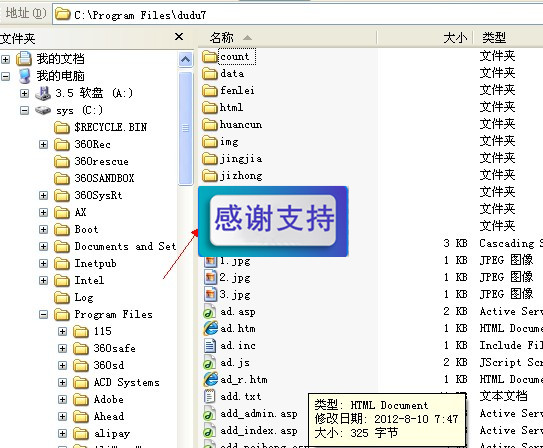Click the 3.5 floppy drive (A:) icon
543x448 pixels.
pyautogui.click(x=43, y=93)
